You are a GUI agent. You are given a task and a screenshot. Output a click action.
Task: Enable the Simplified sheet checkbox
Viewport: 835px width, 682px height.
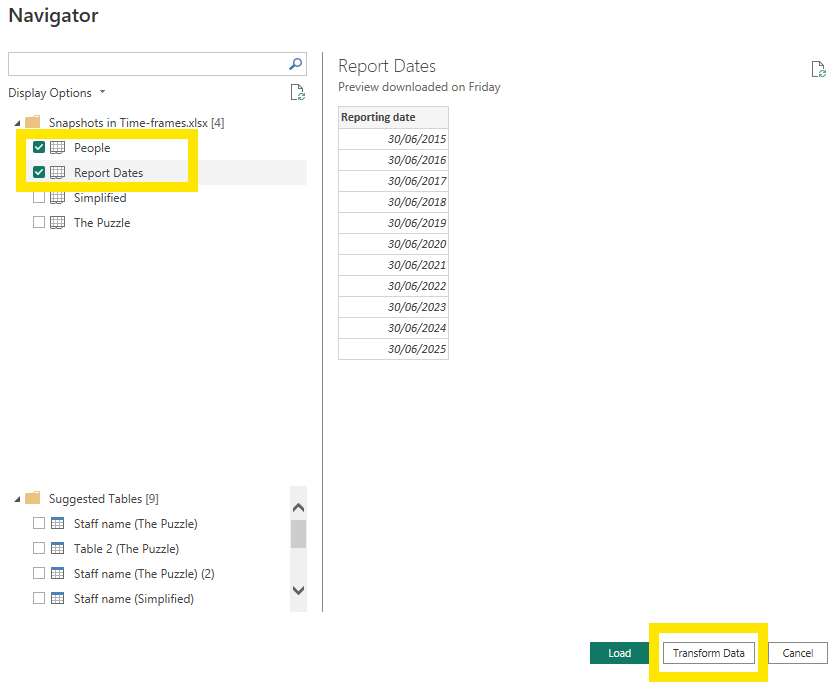click(39, 198)
